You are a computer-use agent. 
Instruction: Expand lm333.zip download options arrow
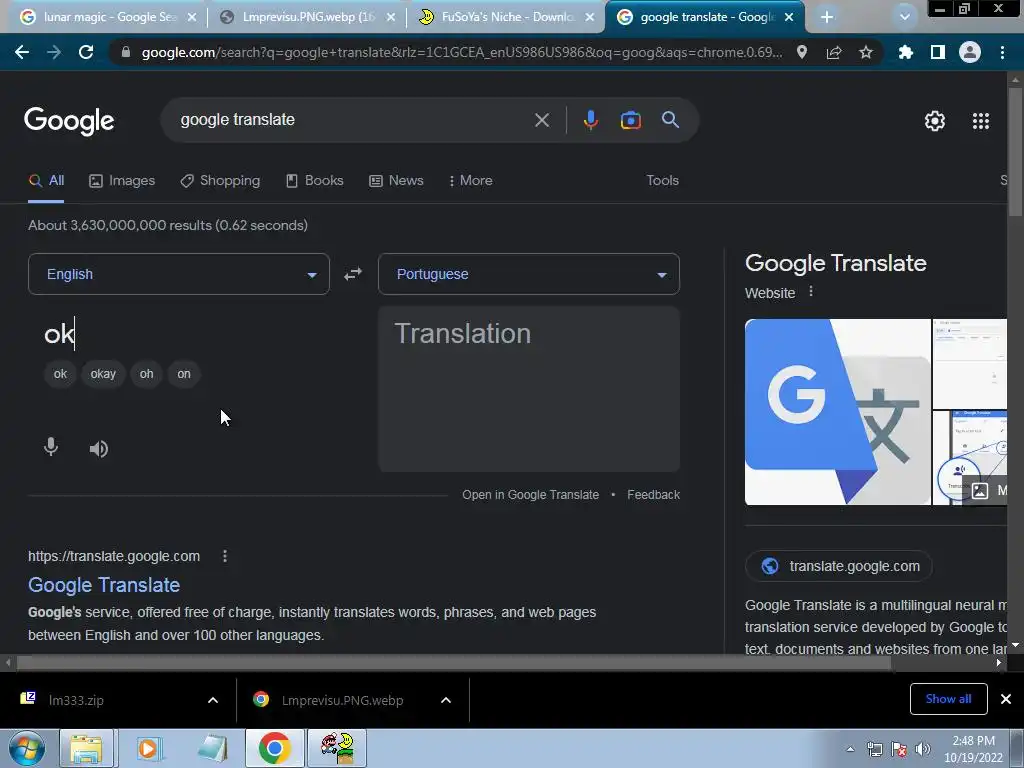pyautogui.click(x=213, y=700)
